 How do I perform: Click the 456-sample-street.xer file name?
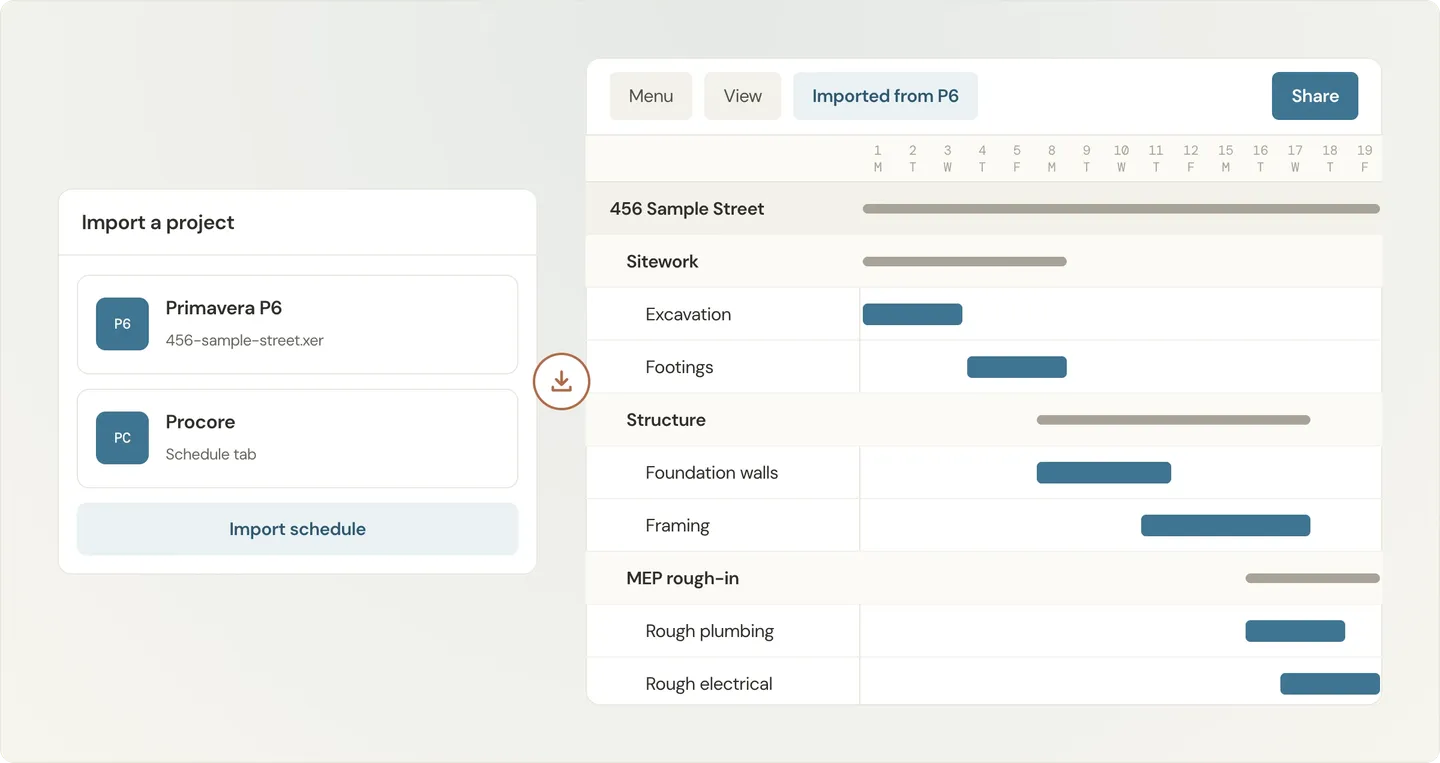click(245, 340)
